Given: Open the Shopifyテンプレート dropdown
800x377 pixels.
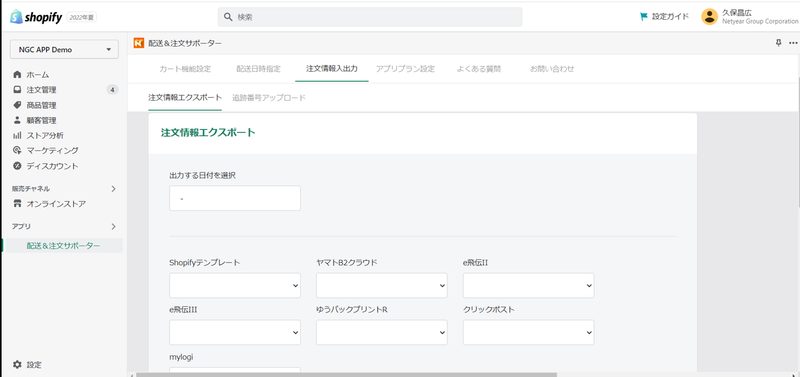Looking at the screenshot, I should pyautogui.click(x=235, y=286).
